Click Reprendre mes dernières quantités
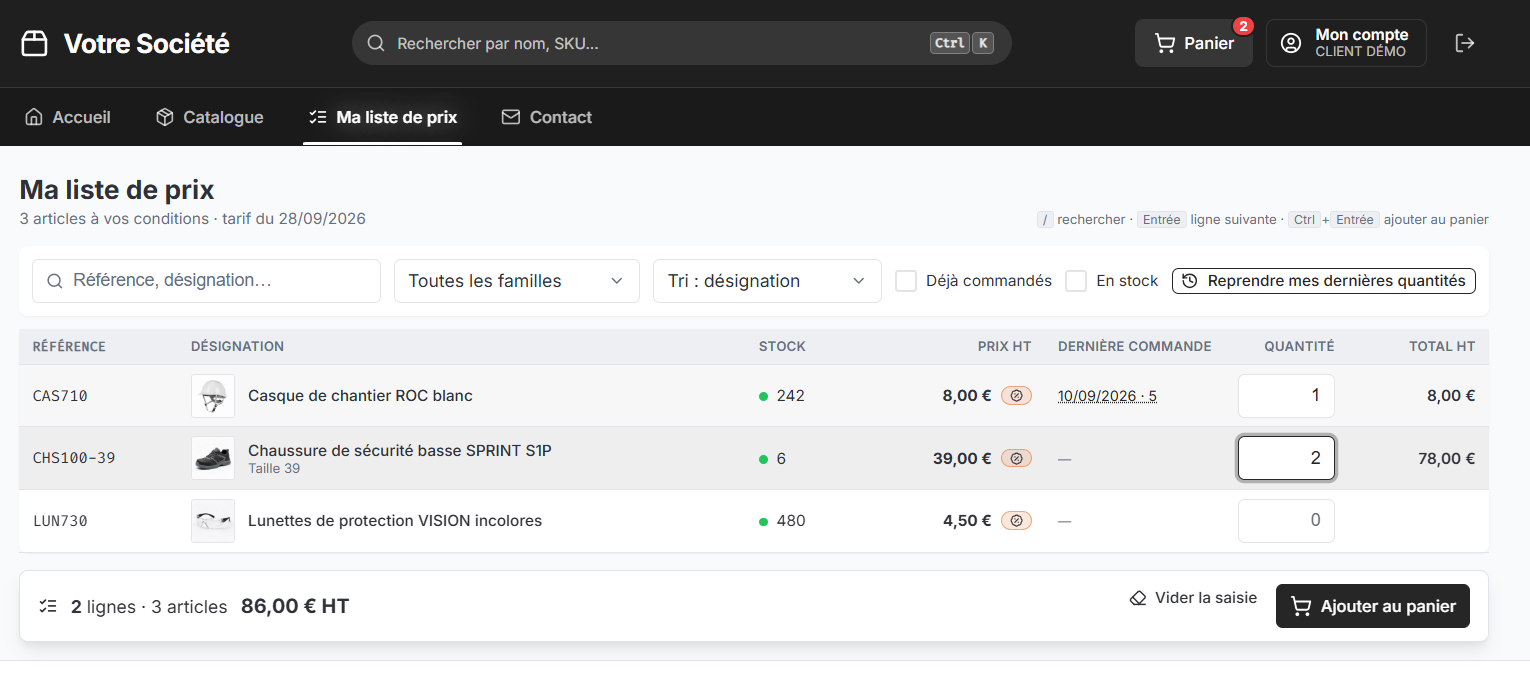 click(x=1324, y=281)
